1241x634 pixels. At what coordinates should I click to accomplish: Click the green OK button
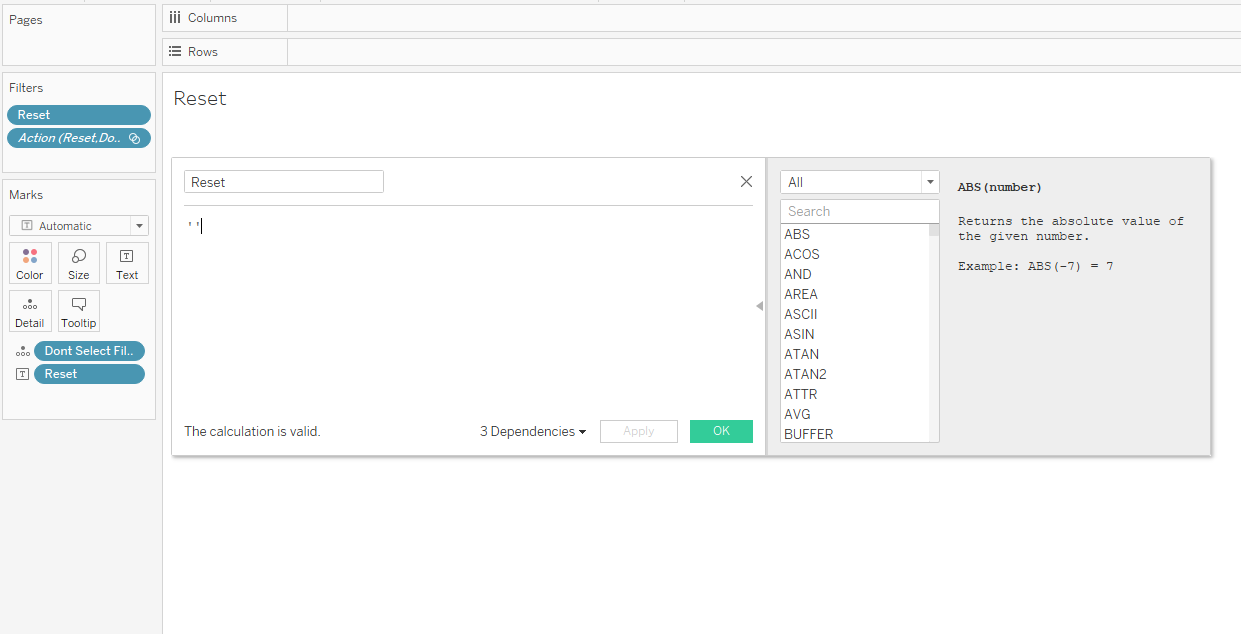tap(721, 431)
